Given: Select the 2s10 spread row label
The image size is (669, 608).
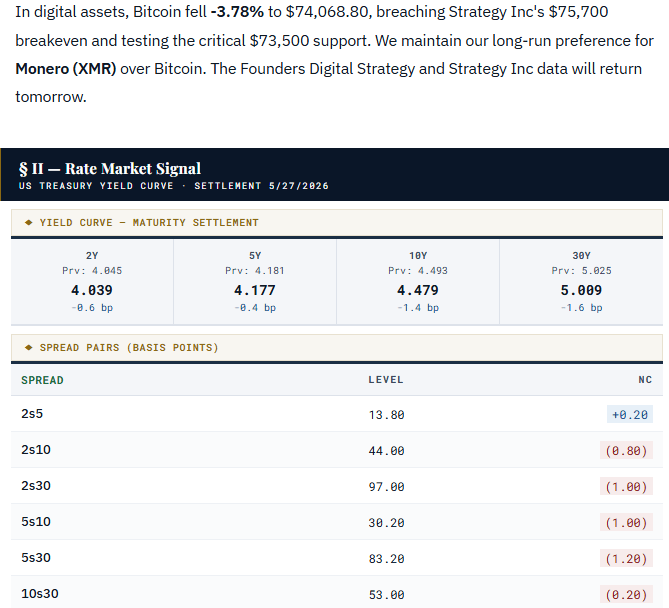Looking at the screenshot, I should [36, 450].
